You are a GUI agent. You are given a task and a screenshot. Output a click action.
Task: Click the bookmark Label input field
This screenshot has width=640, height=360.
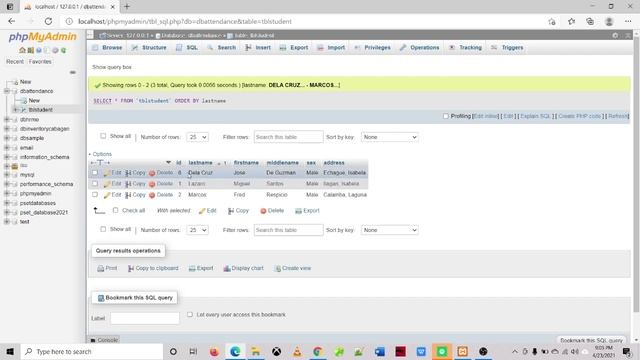145,318
